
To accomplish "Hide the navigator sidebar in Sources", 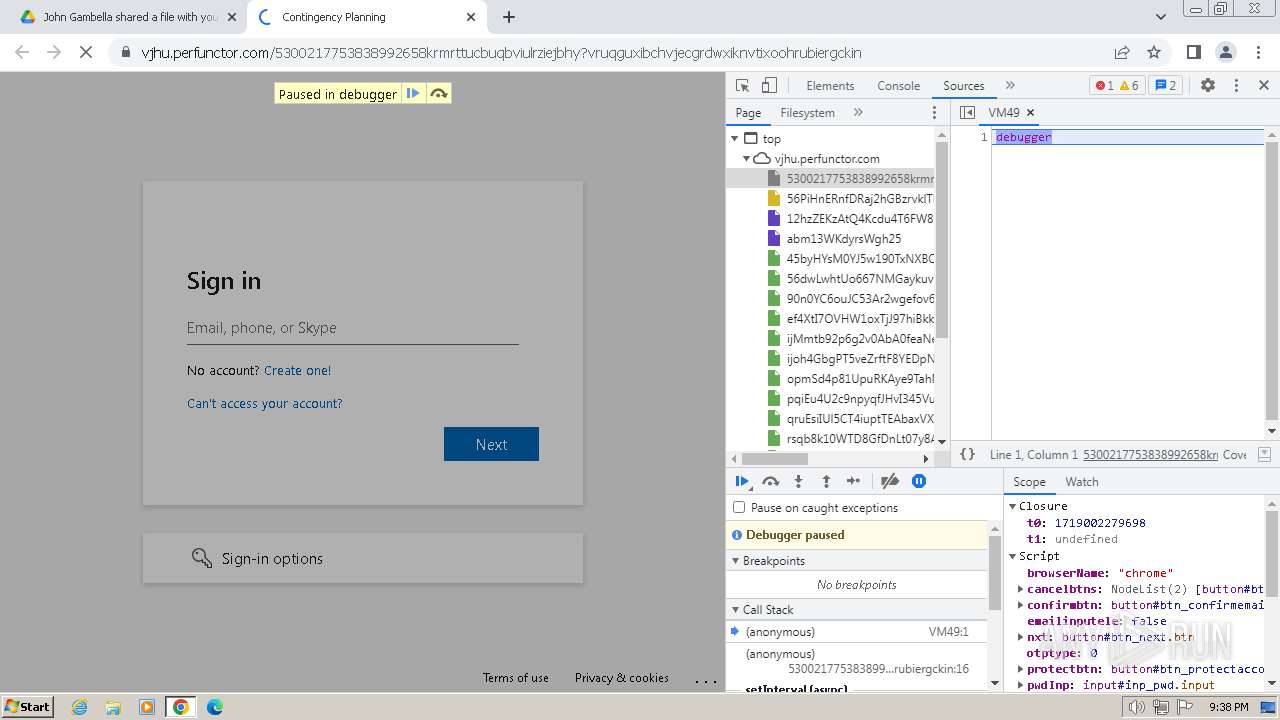I will [x=967, y=113].
